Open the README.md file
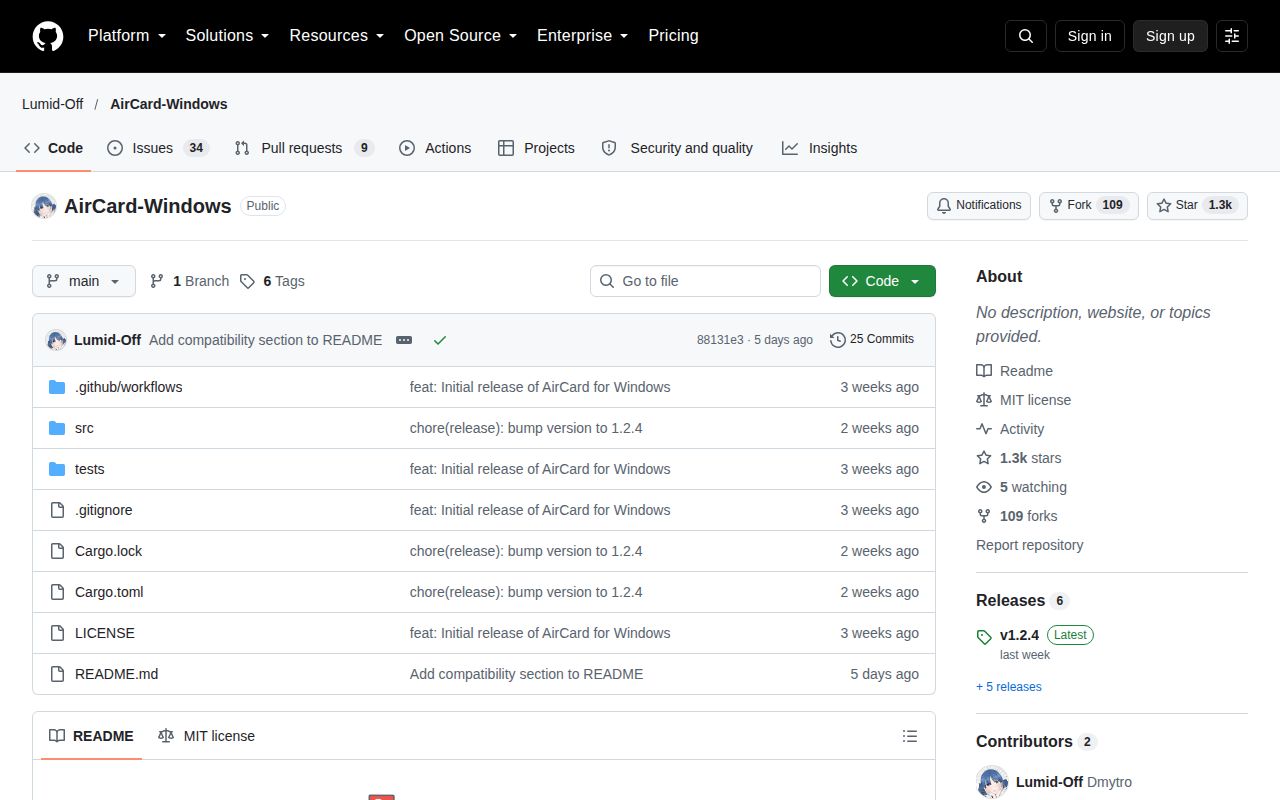The width and height of the screenshot is (1280, 800). (117, 674)
